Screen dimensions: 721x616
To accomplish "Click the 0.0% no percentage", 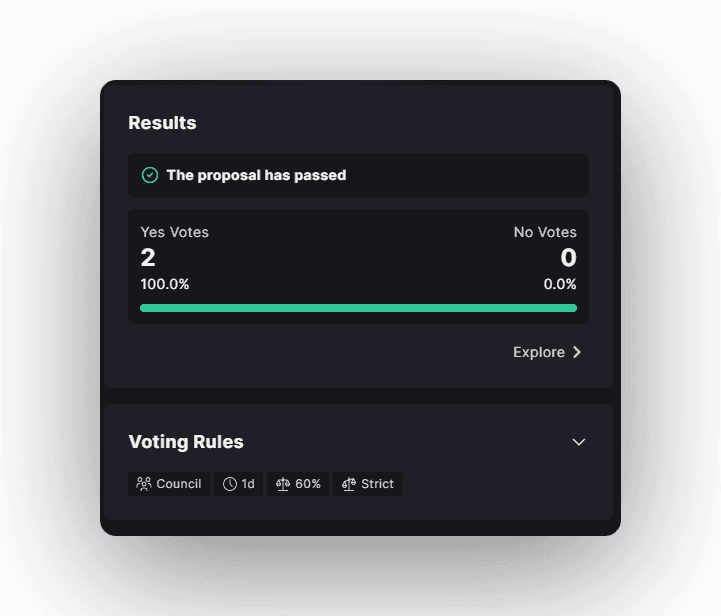I will [x=560, y=284].
